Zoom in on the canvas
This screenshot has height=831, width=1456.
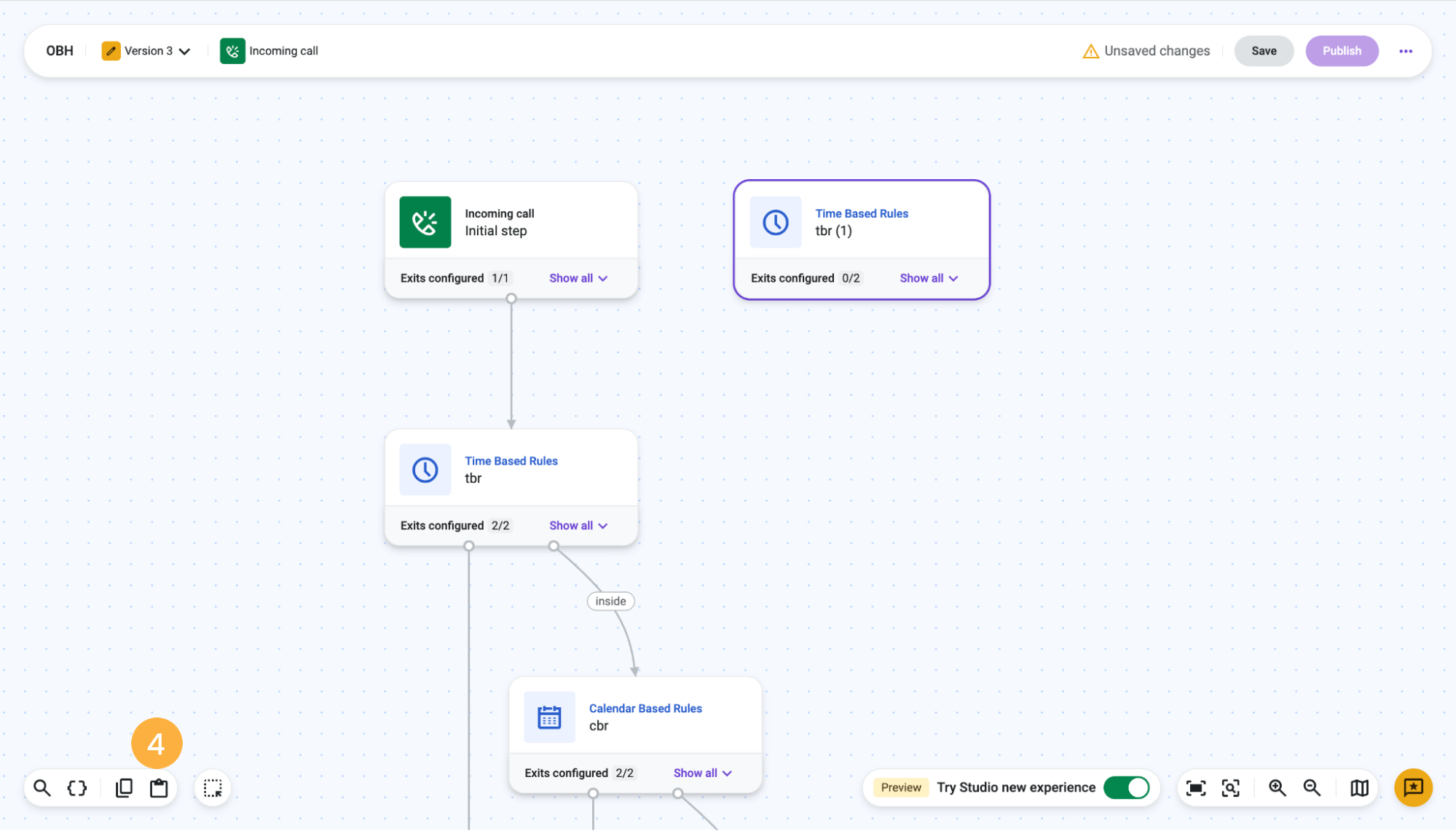click(x=1278, y=788)
